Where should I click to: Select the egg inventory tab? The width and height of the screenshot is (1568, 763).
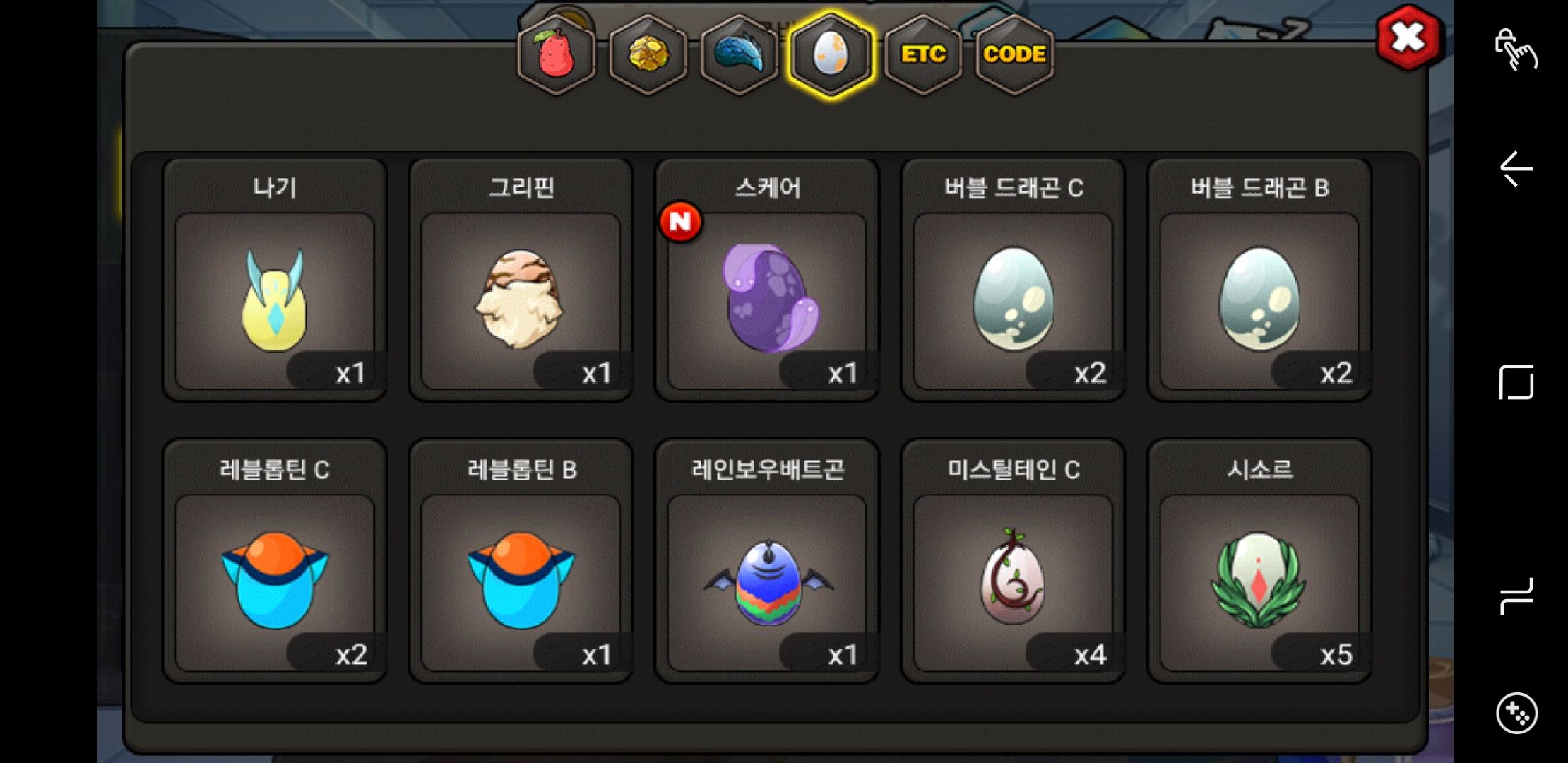point(831,54)
